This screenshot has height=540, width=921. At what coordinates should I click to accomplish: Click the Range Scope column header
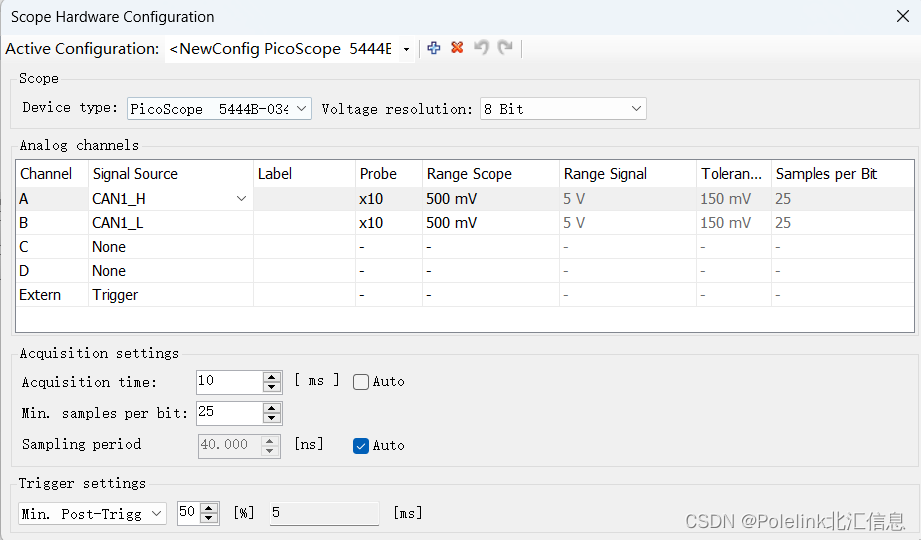pyautogui.click(x=490, y=174)
